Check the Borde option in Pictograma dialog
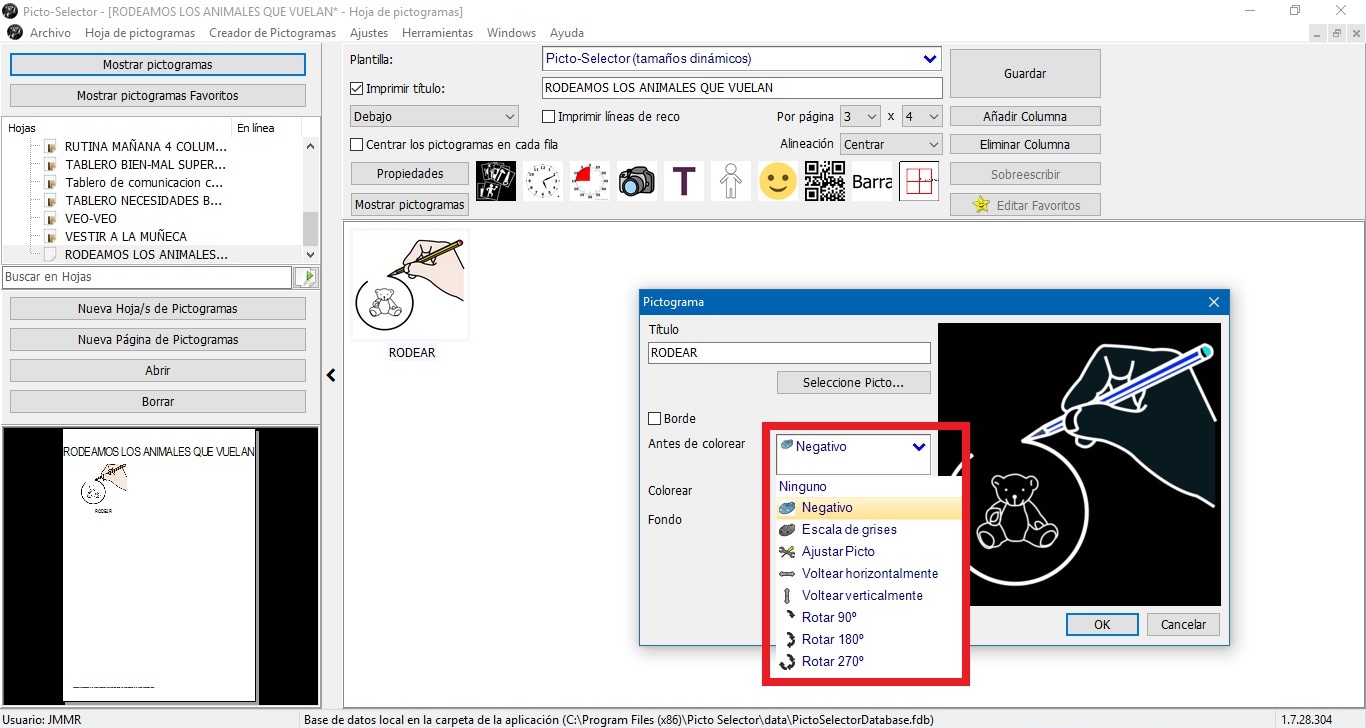This screenshot has height=728, width=1366. pos(655,418)
